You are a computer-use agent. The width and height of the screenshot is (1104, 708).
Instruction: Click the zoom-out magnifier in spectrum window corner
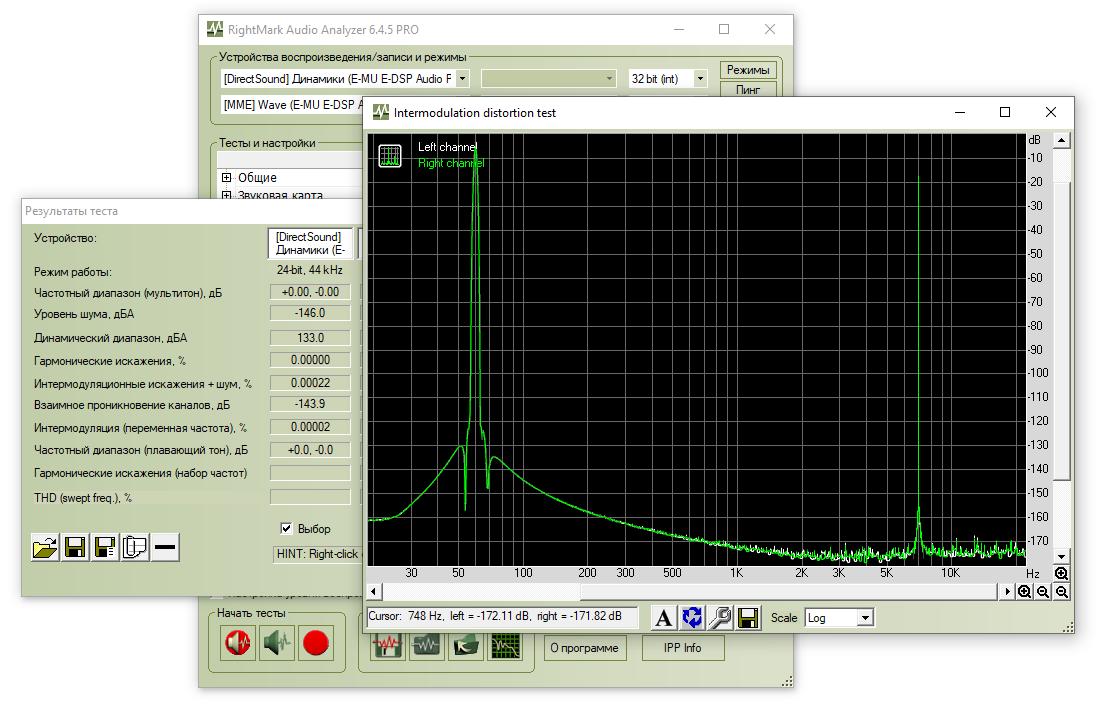(x=1061, y=592)
